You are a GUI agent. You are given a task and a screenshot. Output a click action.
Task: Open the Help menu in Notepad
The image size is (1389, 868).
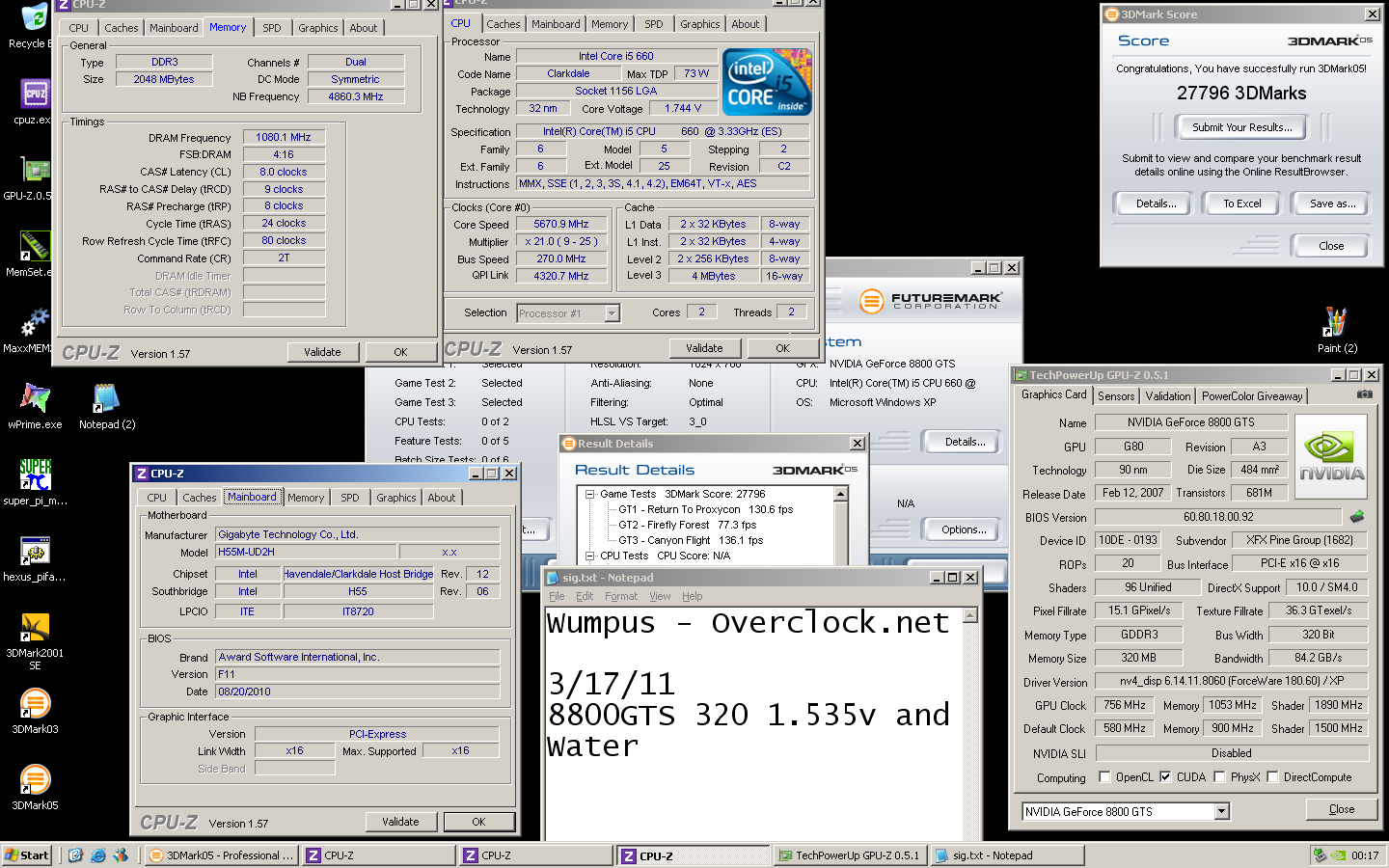coord(692,596)
